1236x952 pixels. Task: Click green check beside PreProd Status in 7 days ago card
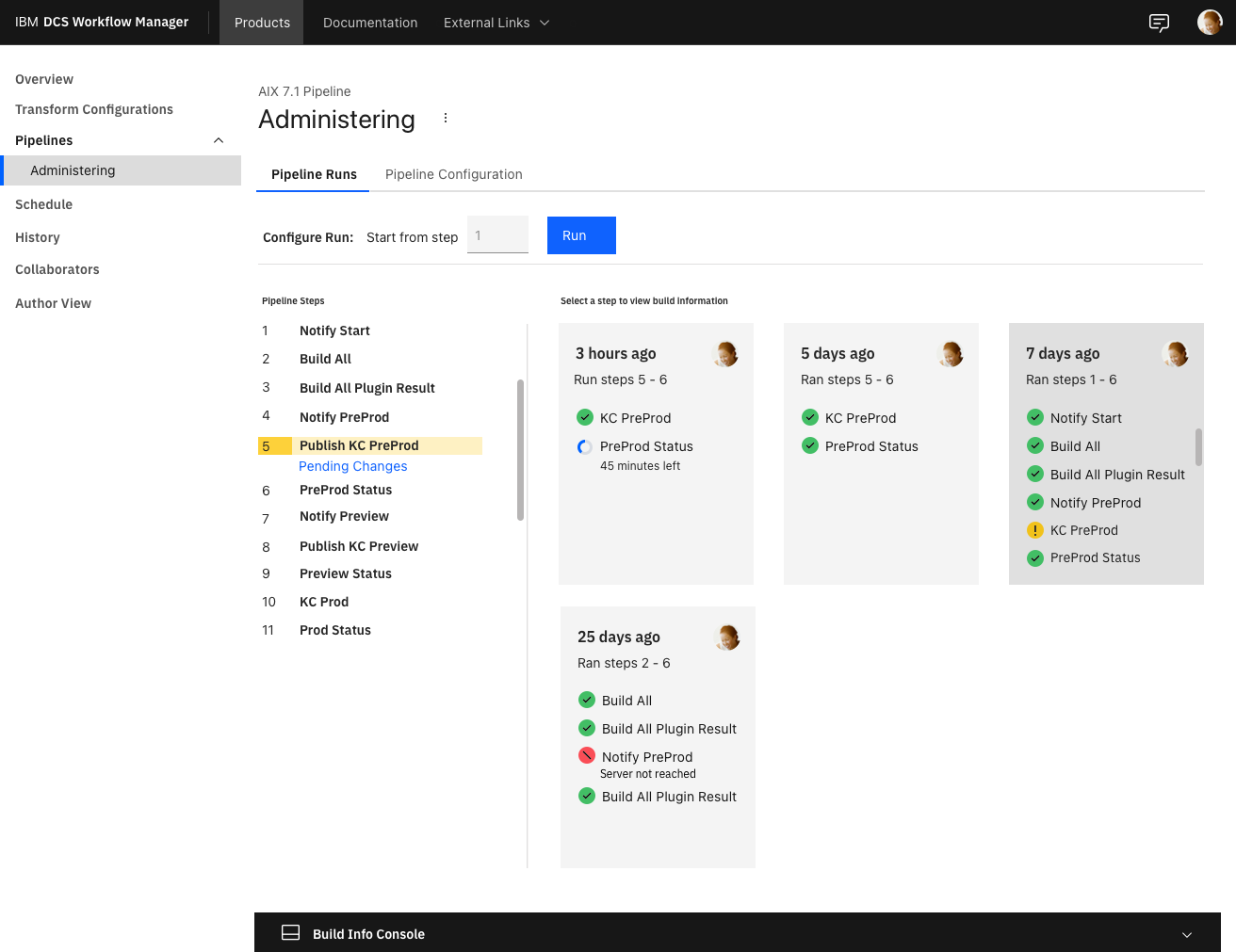[x=1035, y=557]
